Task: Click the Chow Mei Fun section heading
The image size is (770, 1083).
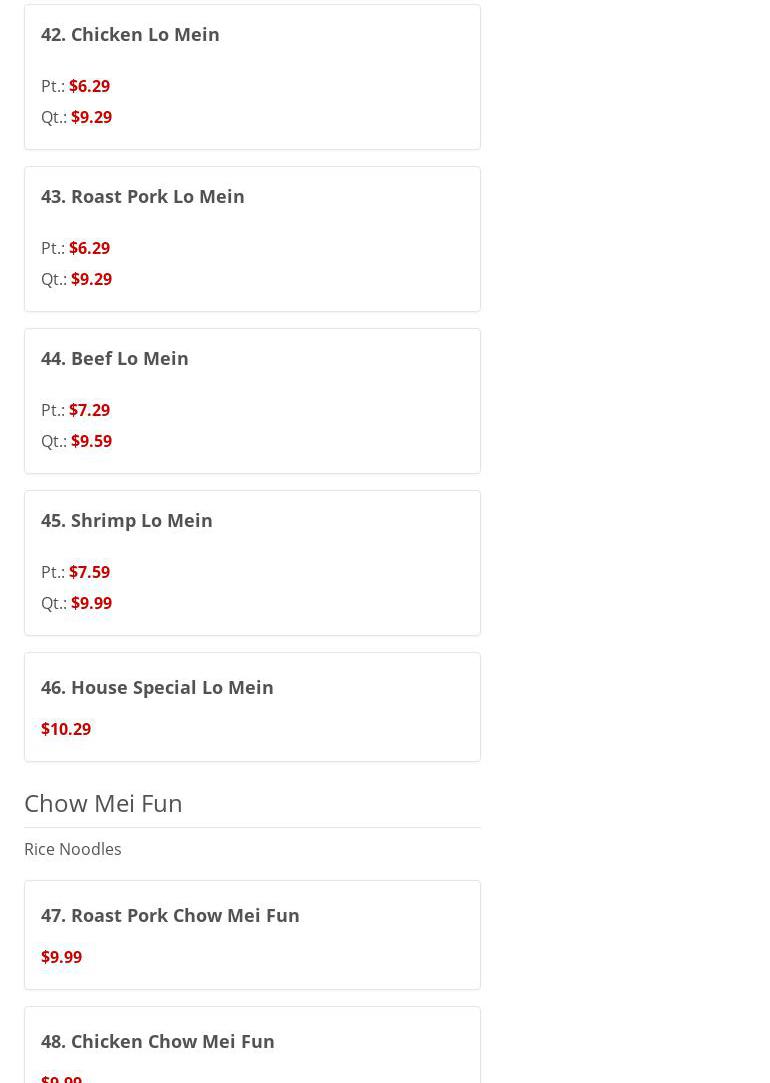Action: point(103,803)
